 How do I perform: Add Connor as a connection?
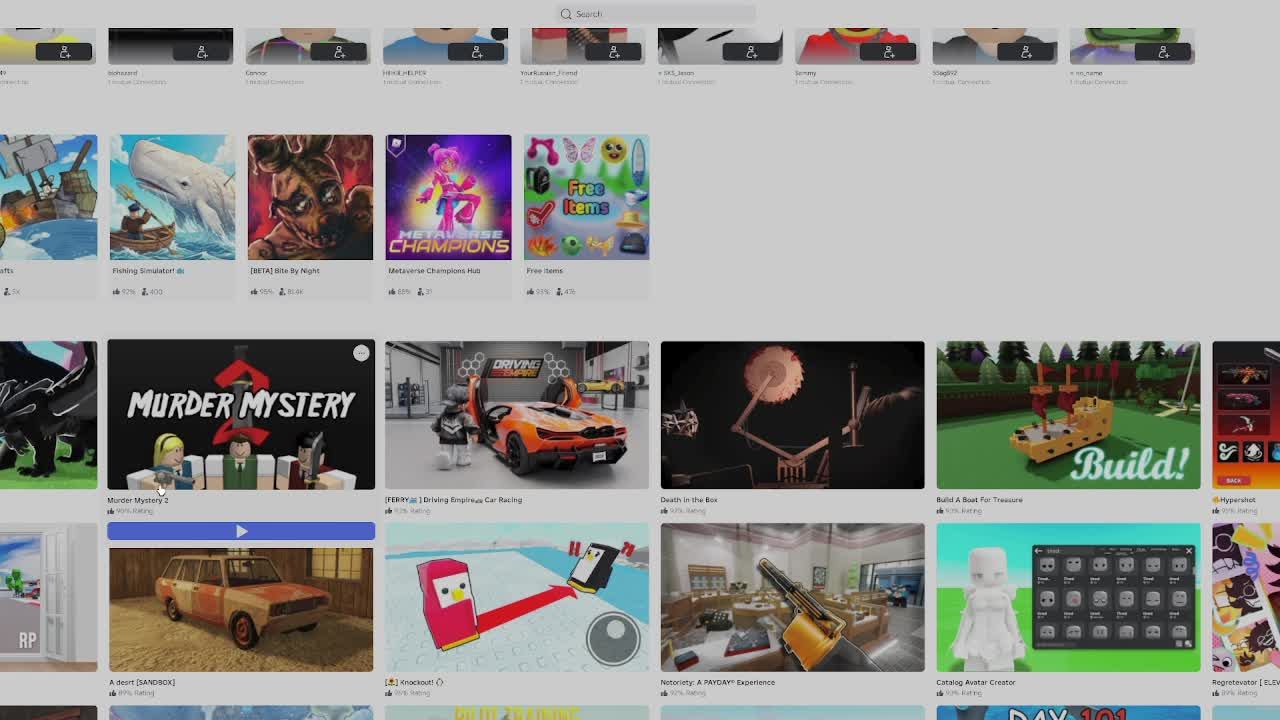click(x=339, y=52)
